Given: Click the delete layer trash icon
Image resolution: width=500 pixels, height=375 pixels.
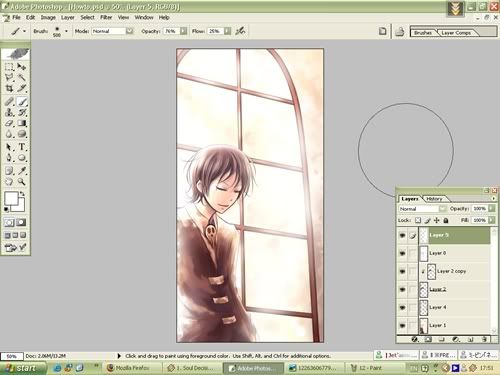Looking at the screenshot, I should pos(484,339).
